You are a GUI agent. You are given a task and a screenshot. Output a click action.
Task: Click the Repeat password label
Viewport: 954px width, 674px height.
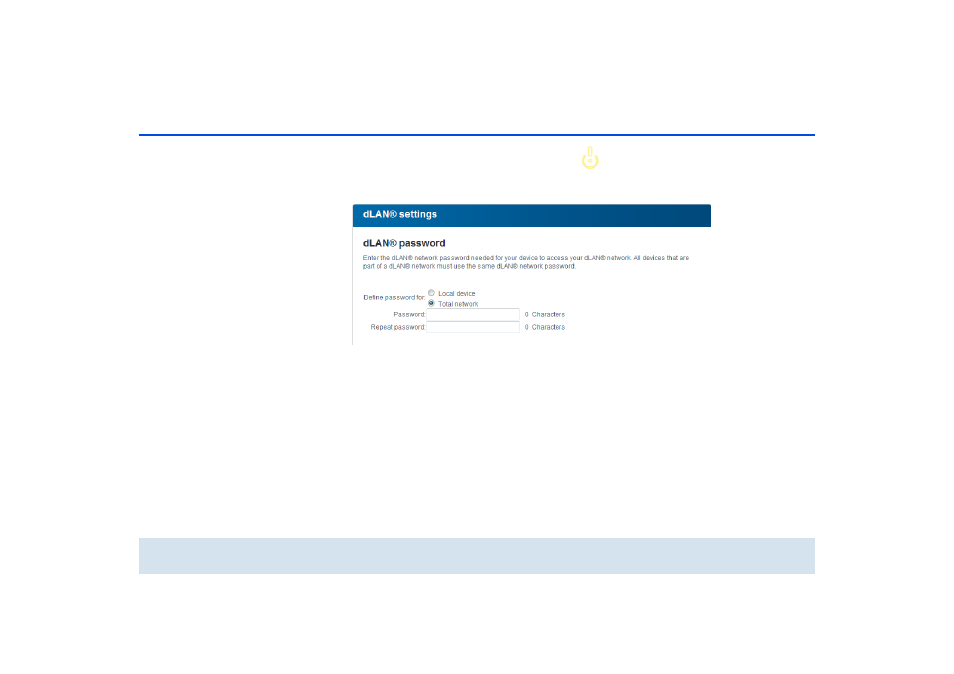click(x=398, y=327)
